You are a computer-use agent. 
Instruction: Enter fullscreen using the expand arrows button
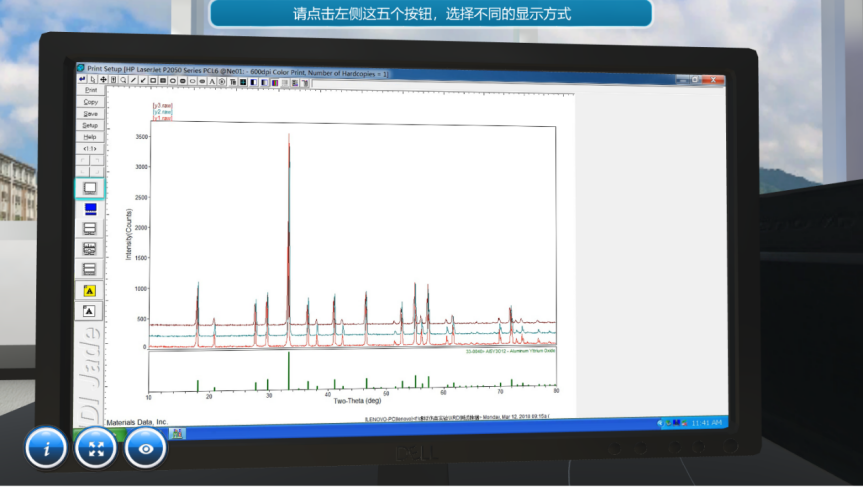(x=96, y=448)
